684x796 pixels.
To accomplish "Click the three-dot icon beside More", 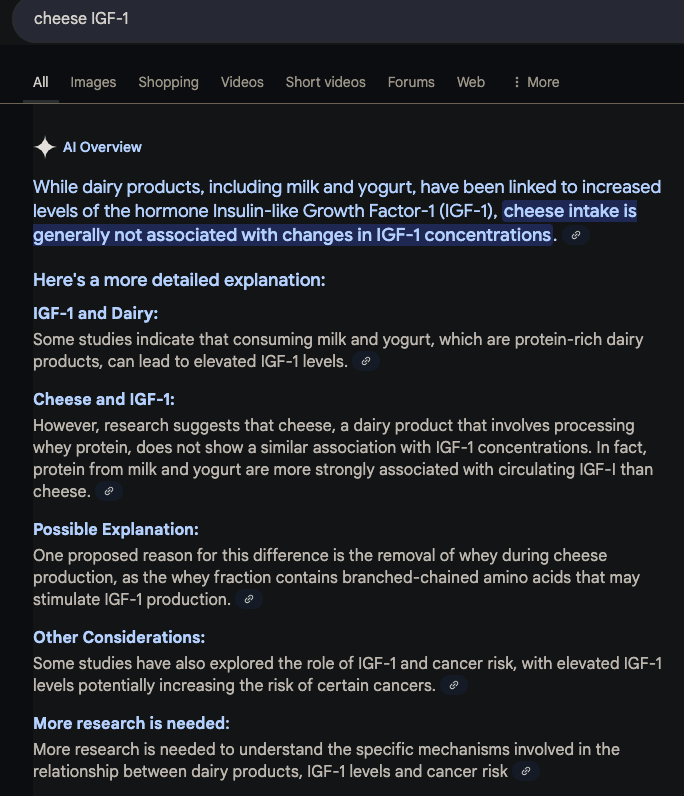I will 516,82.
